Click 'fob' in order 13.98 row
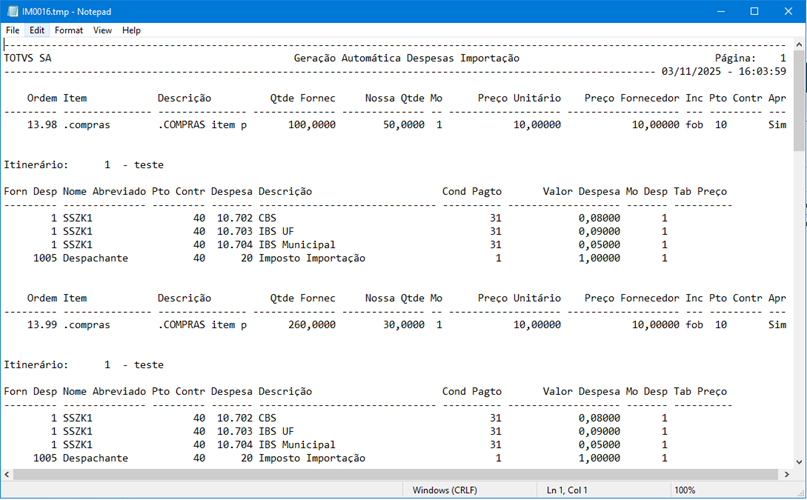The image size is (807, 500). [x=694, y=125]
